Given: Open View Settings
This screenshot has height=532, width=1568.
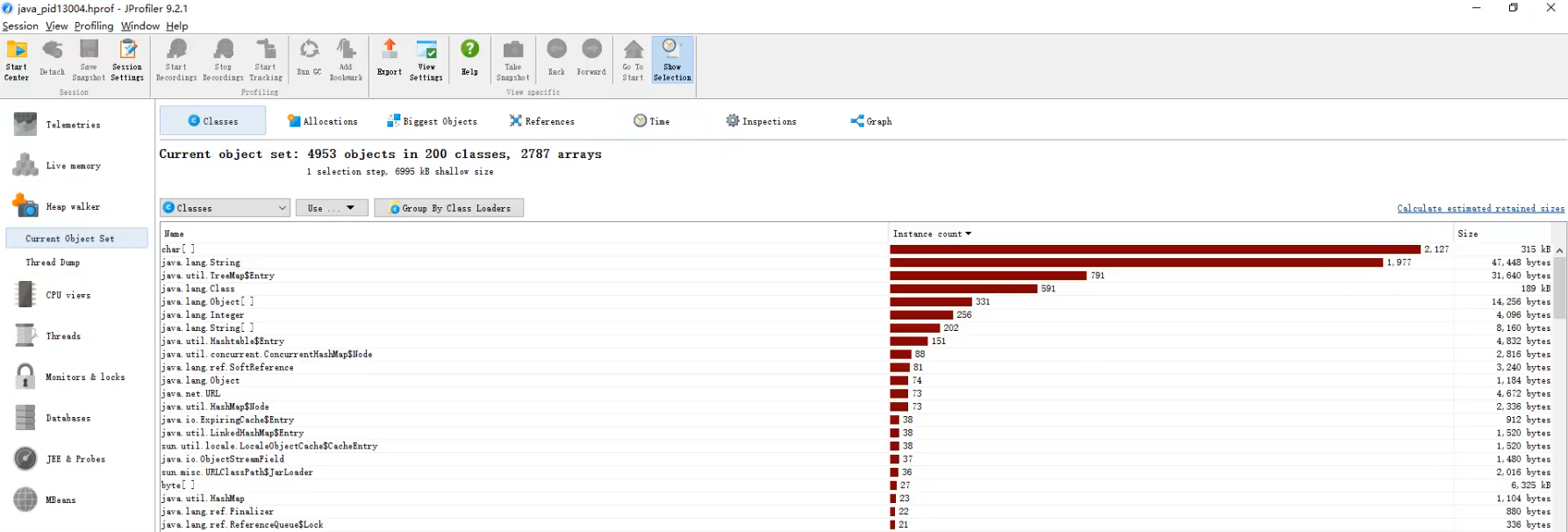Looking at the screenshot, I should click(x=426, y=60).
